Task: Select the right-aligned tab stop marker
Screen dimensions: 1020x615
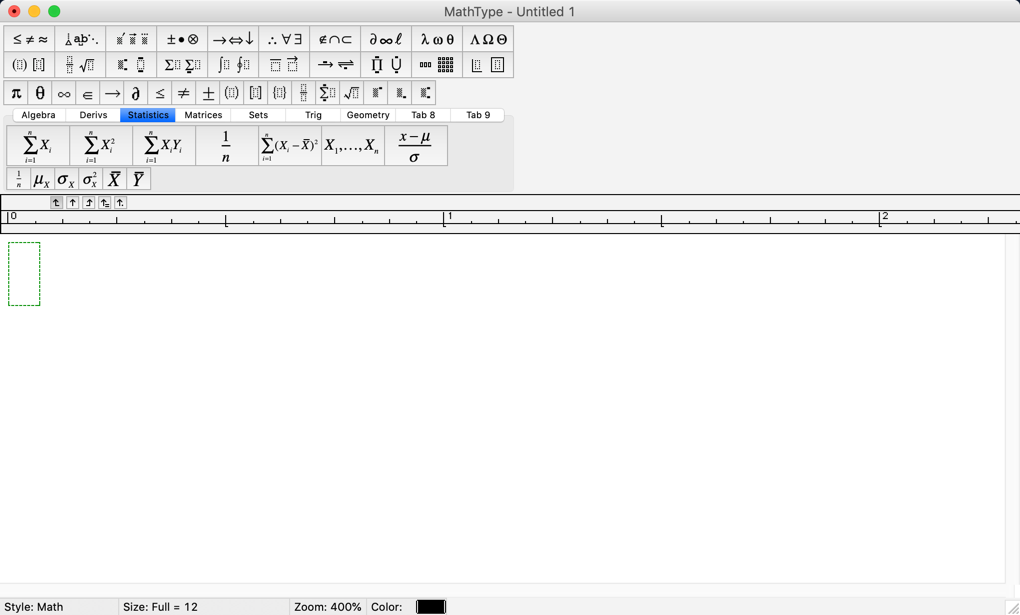Action: coord(87,202)
